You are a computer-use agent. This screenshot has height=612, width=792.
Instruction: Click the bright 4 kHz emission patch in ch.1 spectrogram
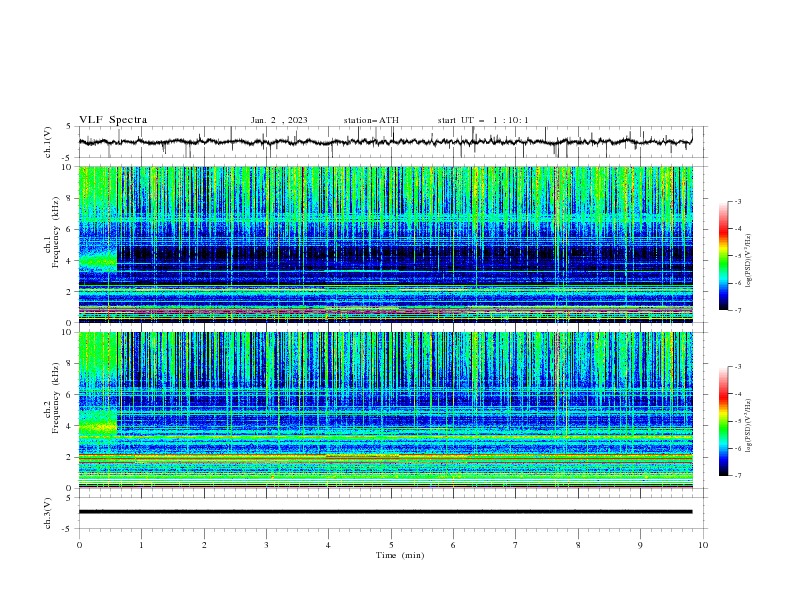98,260
